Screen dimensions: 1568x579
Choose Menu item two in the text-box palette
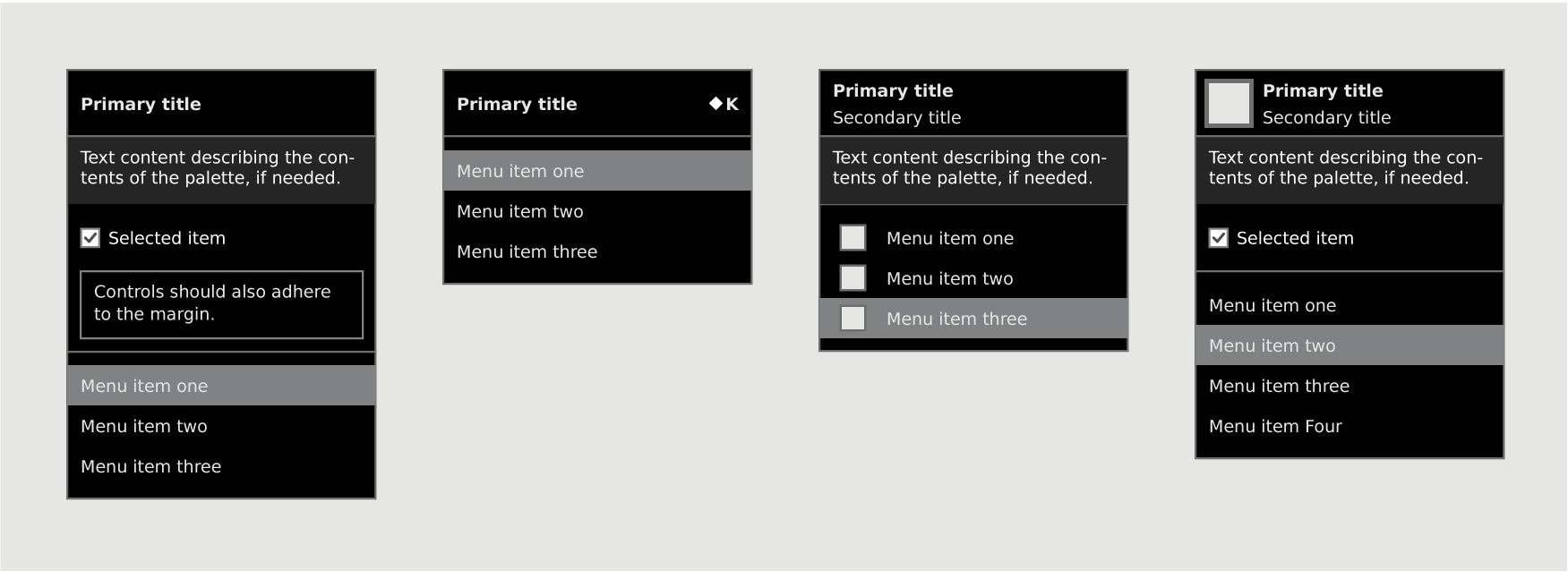pyautogui.click(x=144, y=427)
